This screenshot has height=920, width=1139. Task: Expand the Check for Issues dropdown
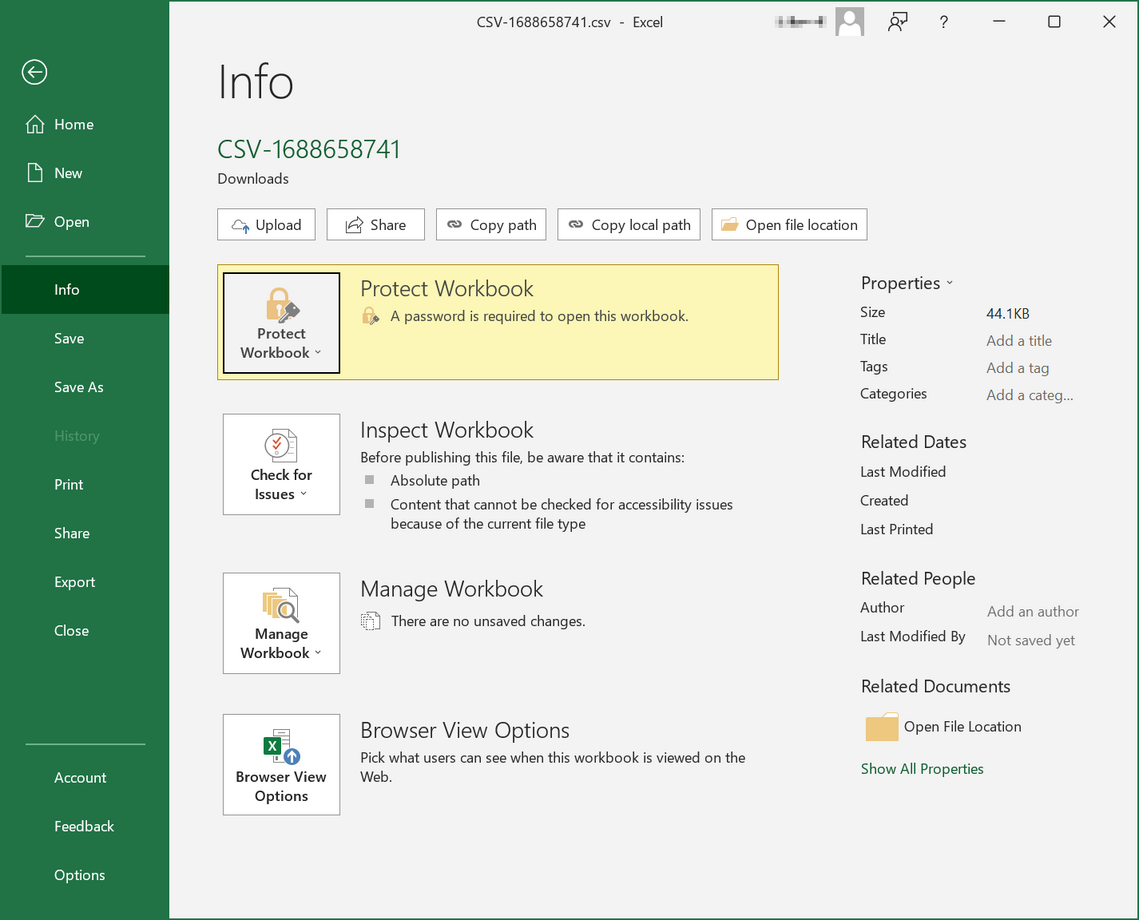tap(281, 464)
